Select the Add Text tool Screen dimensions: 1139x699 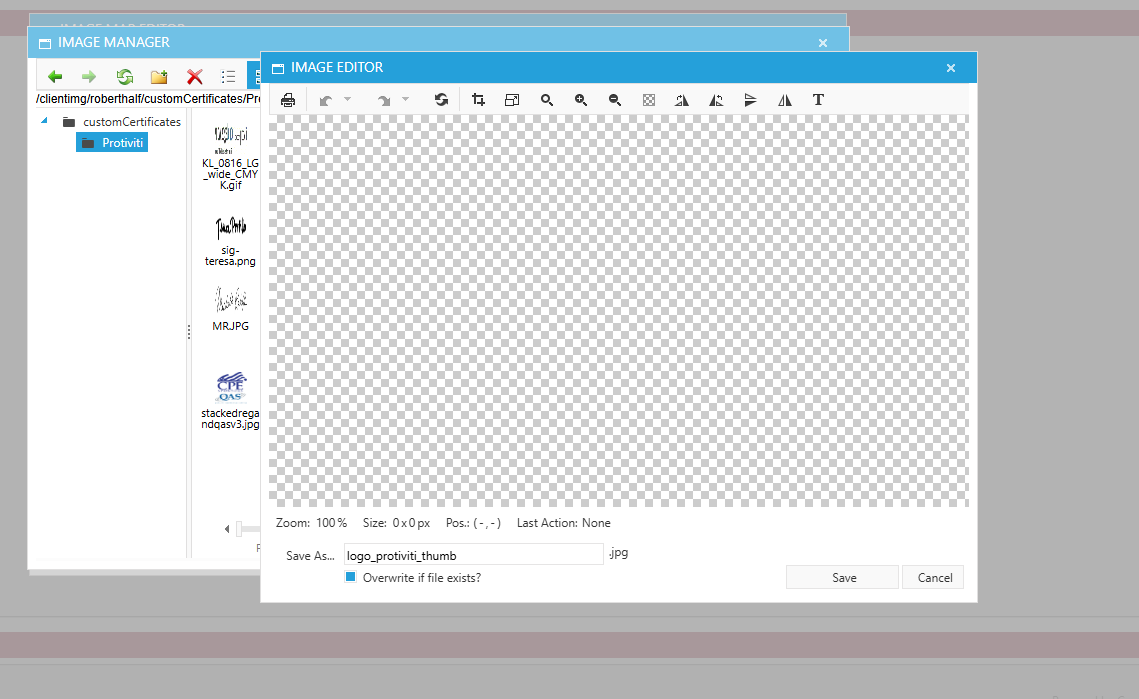pyautogui.click(x=818, y=100)
